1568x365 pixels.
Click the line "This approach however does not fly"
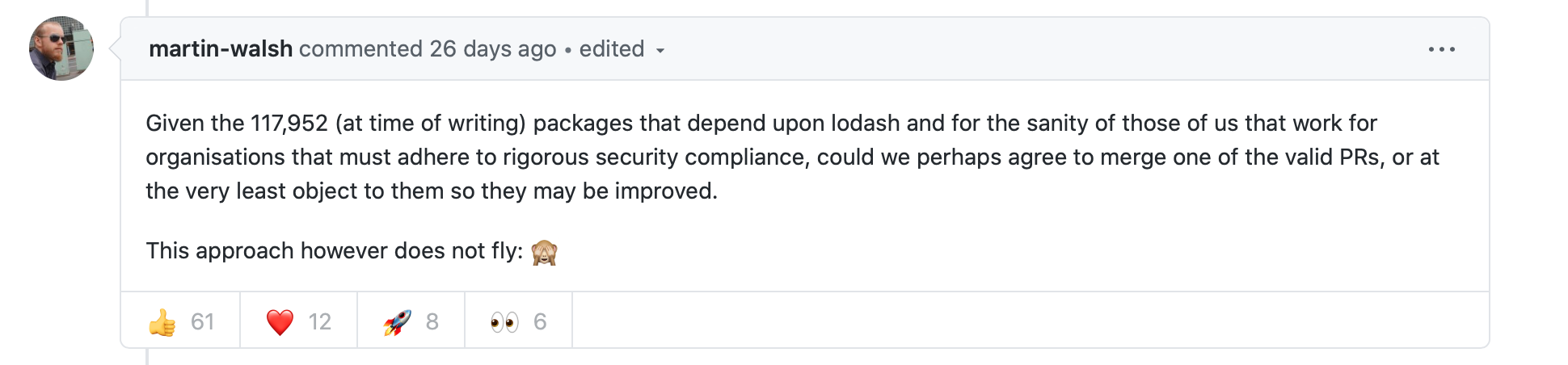point(335,251)
